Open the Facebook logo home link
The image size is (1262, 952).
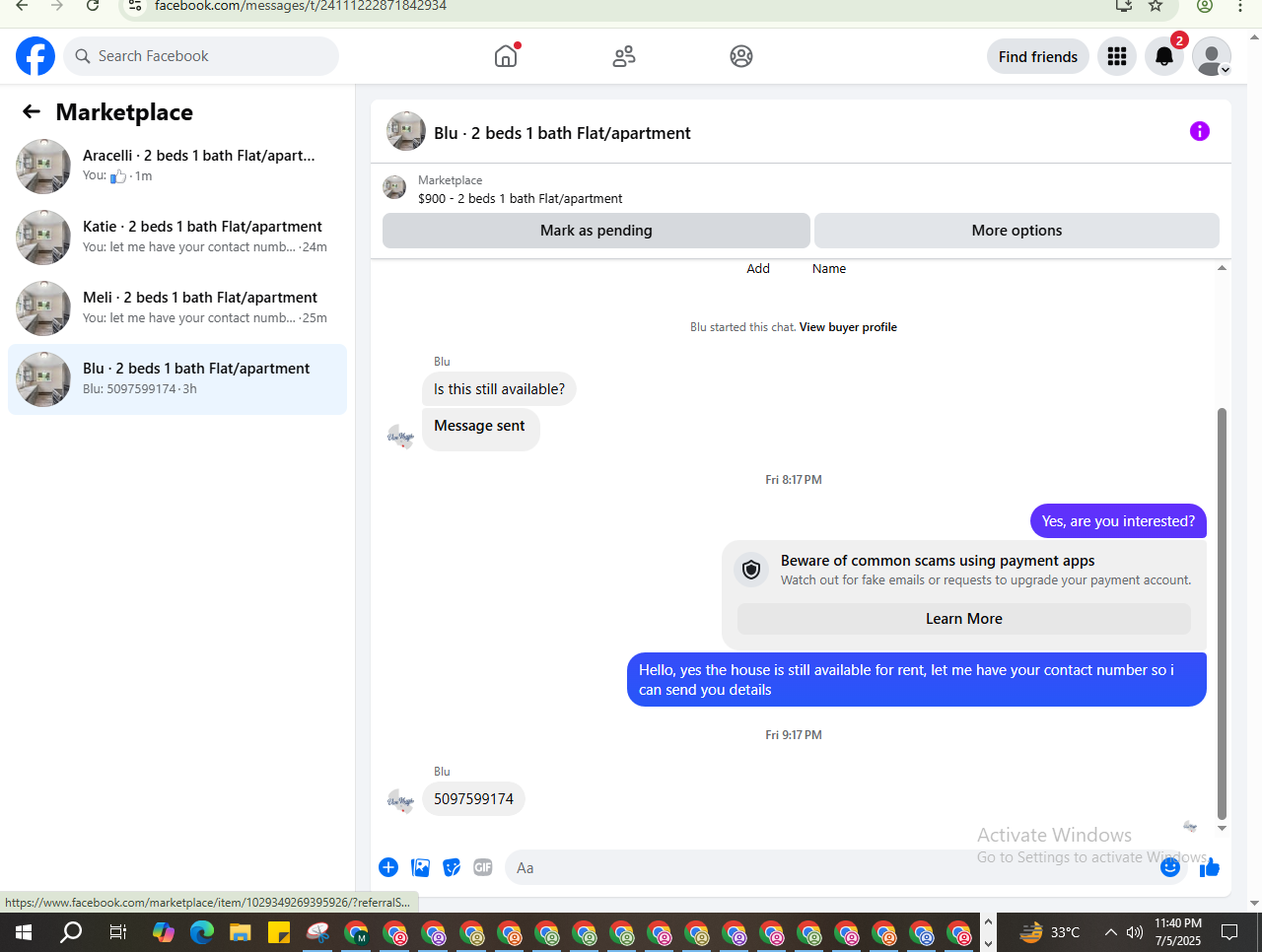35,56
